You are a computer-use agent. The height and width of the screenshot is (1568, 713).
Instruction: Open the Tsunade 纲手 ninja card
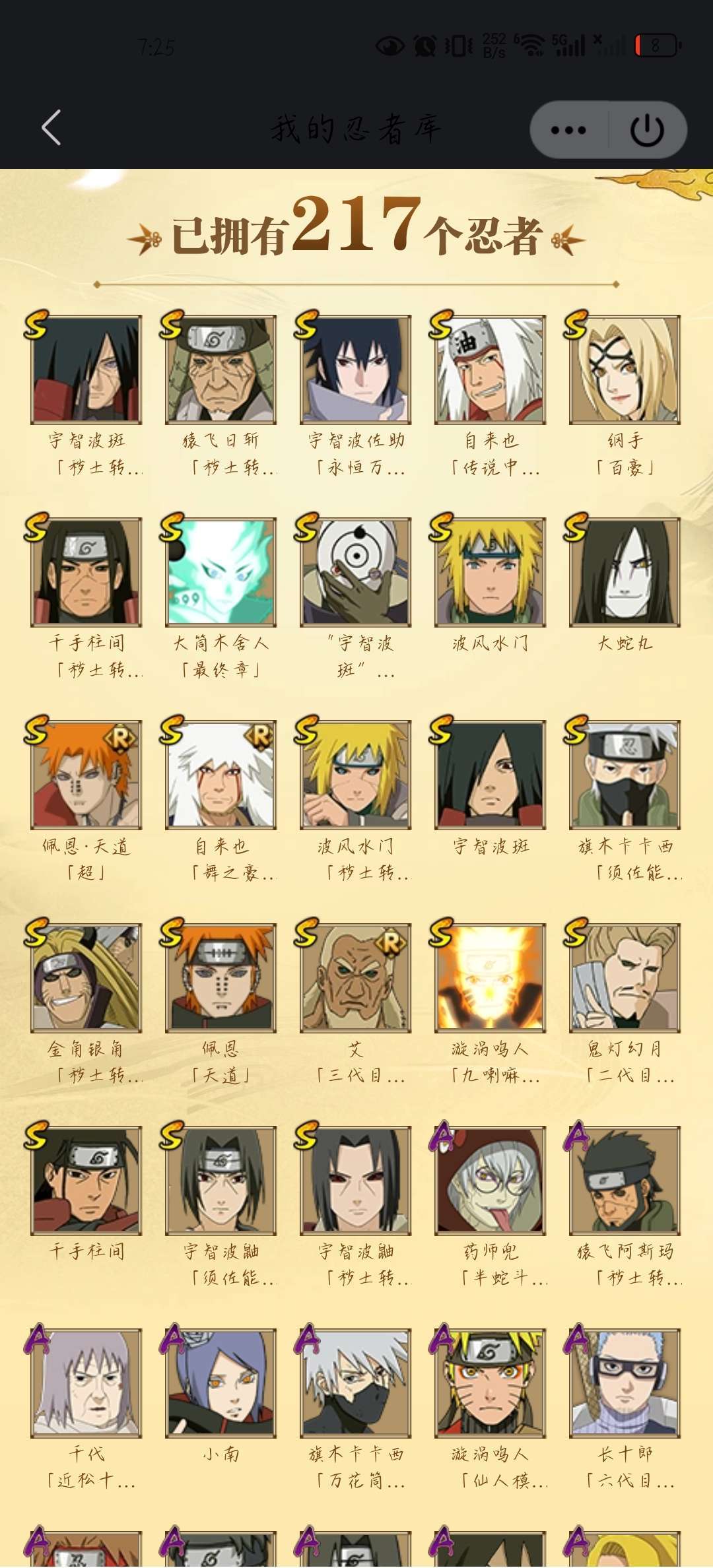(x=625, y=370)
